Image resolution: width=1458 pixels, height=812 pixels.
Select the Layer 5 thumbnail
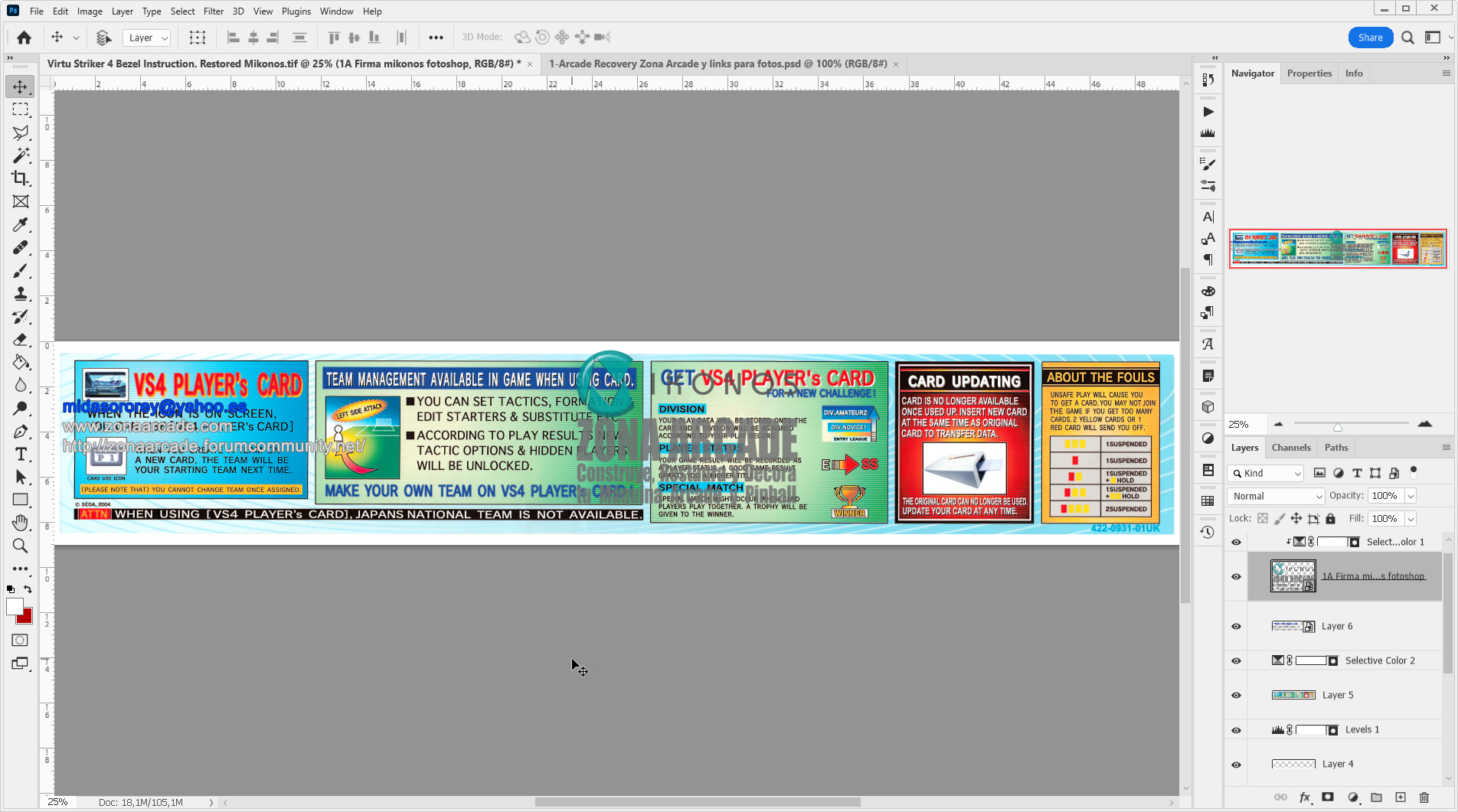[x=1293, y=695]
